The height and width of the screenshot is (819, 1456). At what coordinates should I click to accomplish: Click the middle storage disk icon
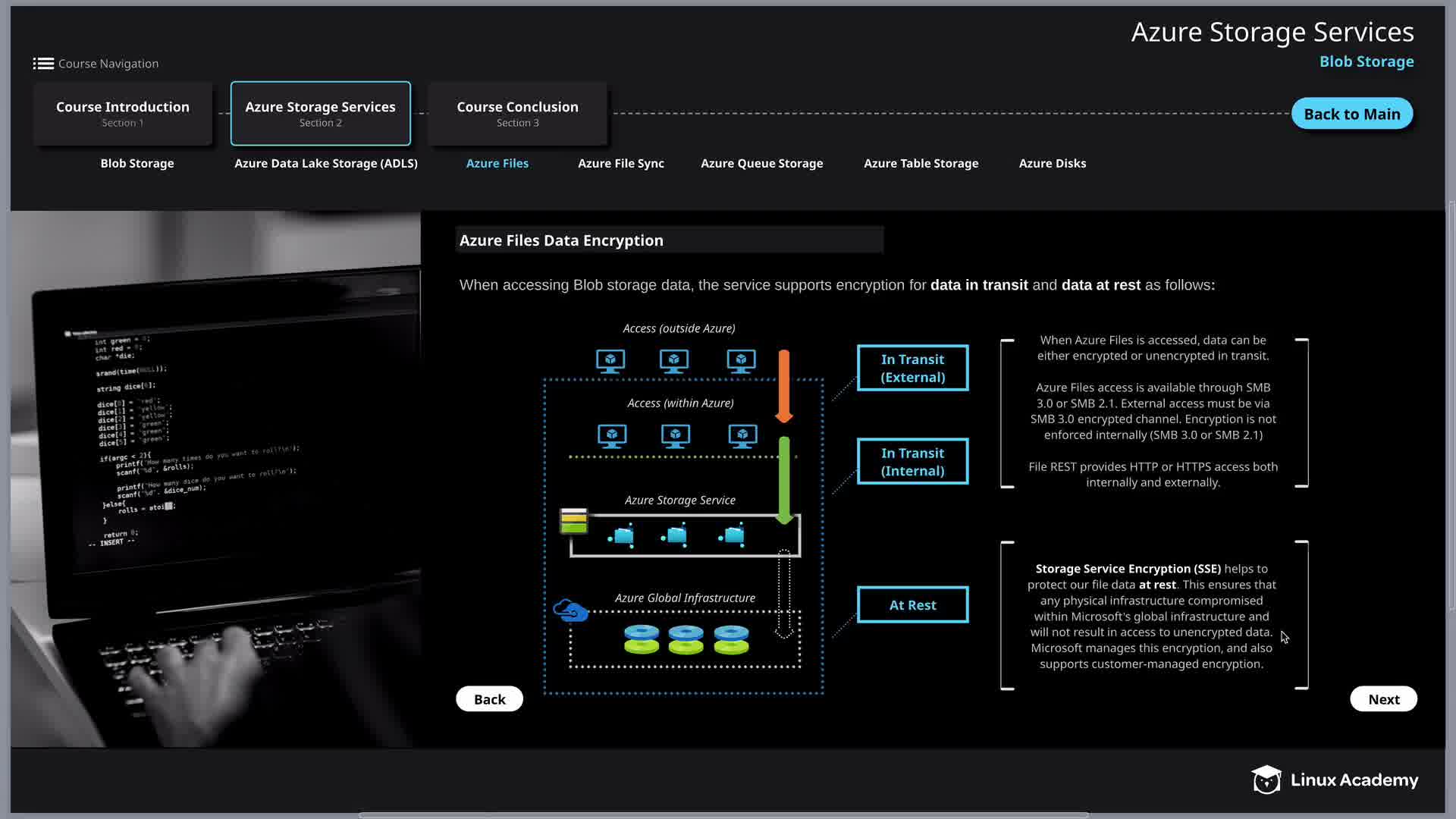click(686, 639)
